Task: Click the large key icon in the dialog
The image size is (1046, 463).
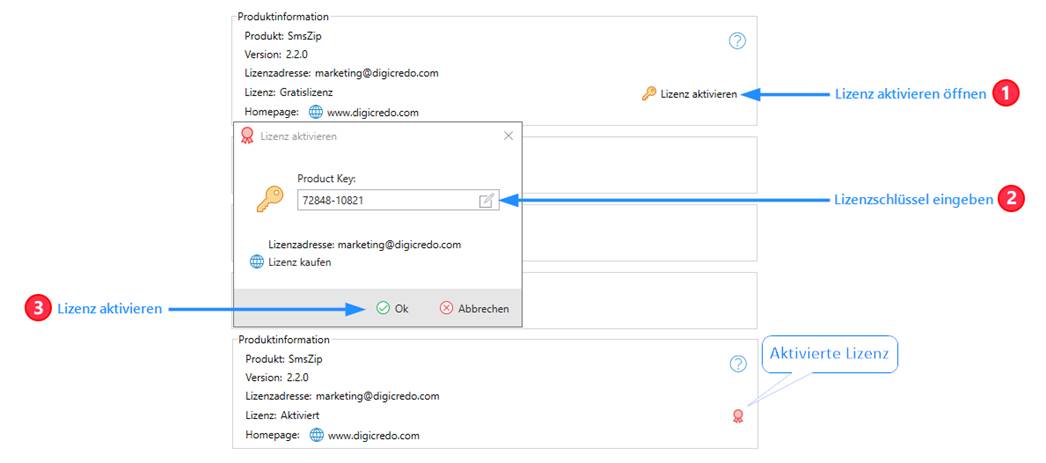Action: 269,199
